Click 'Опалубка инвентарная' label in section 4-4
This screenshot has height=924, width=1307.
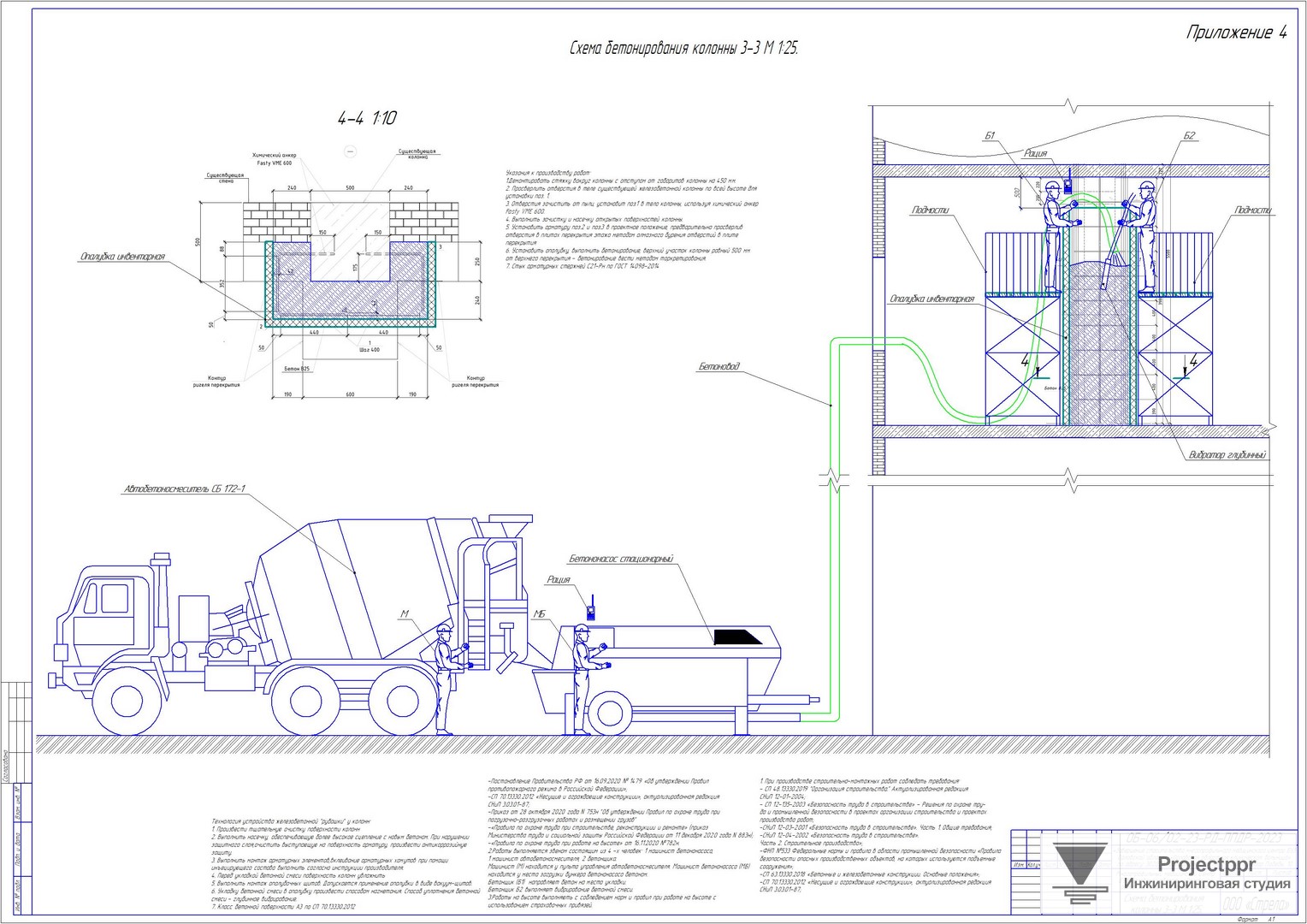(x=122, y=256)
